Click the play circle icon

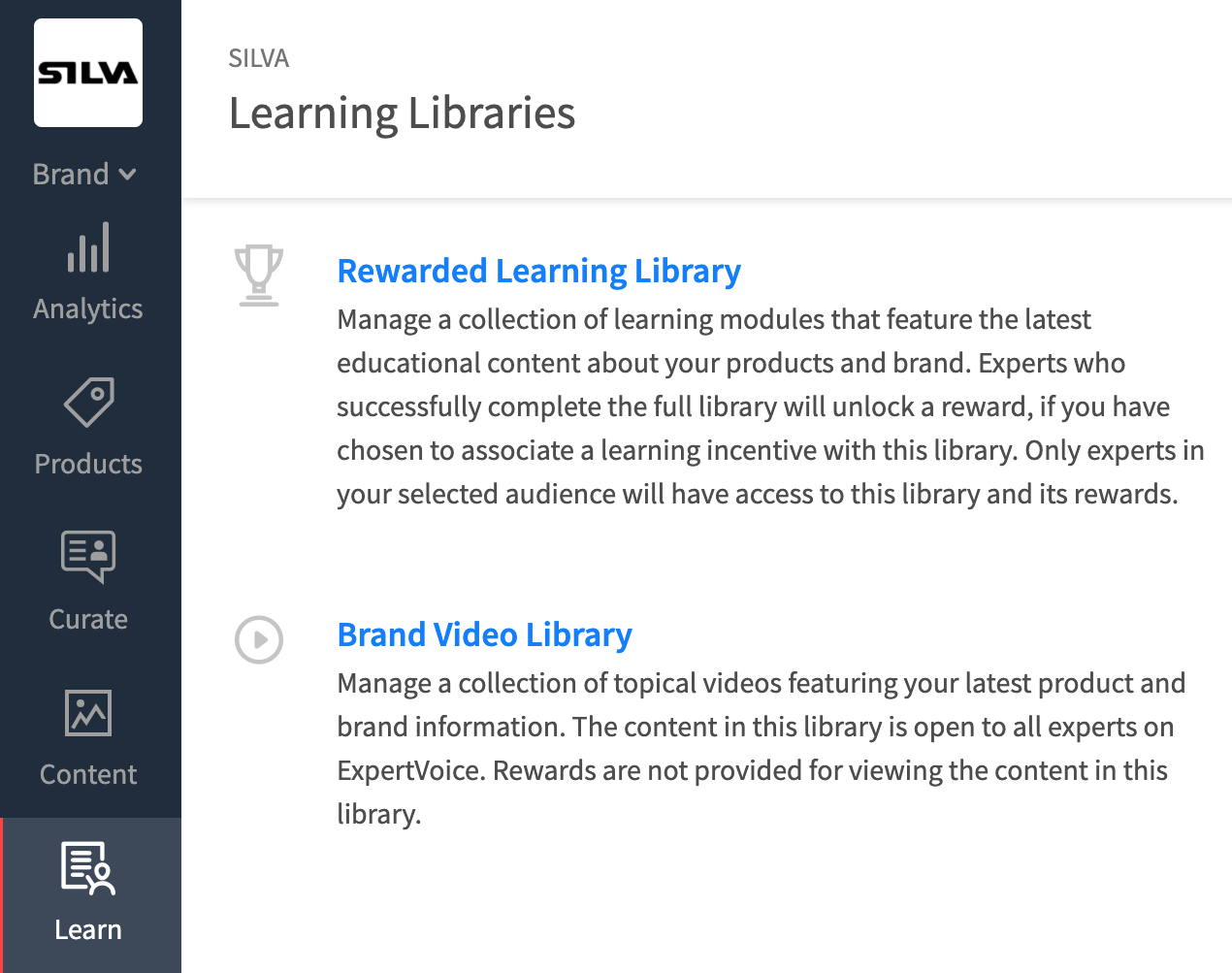[259, 640]
